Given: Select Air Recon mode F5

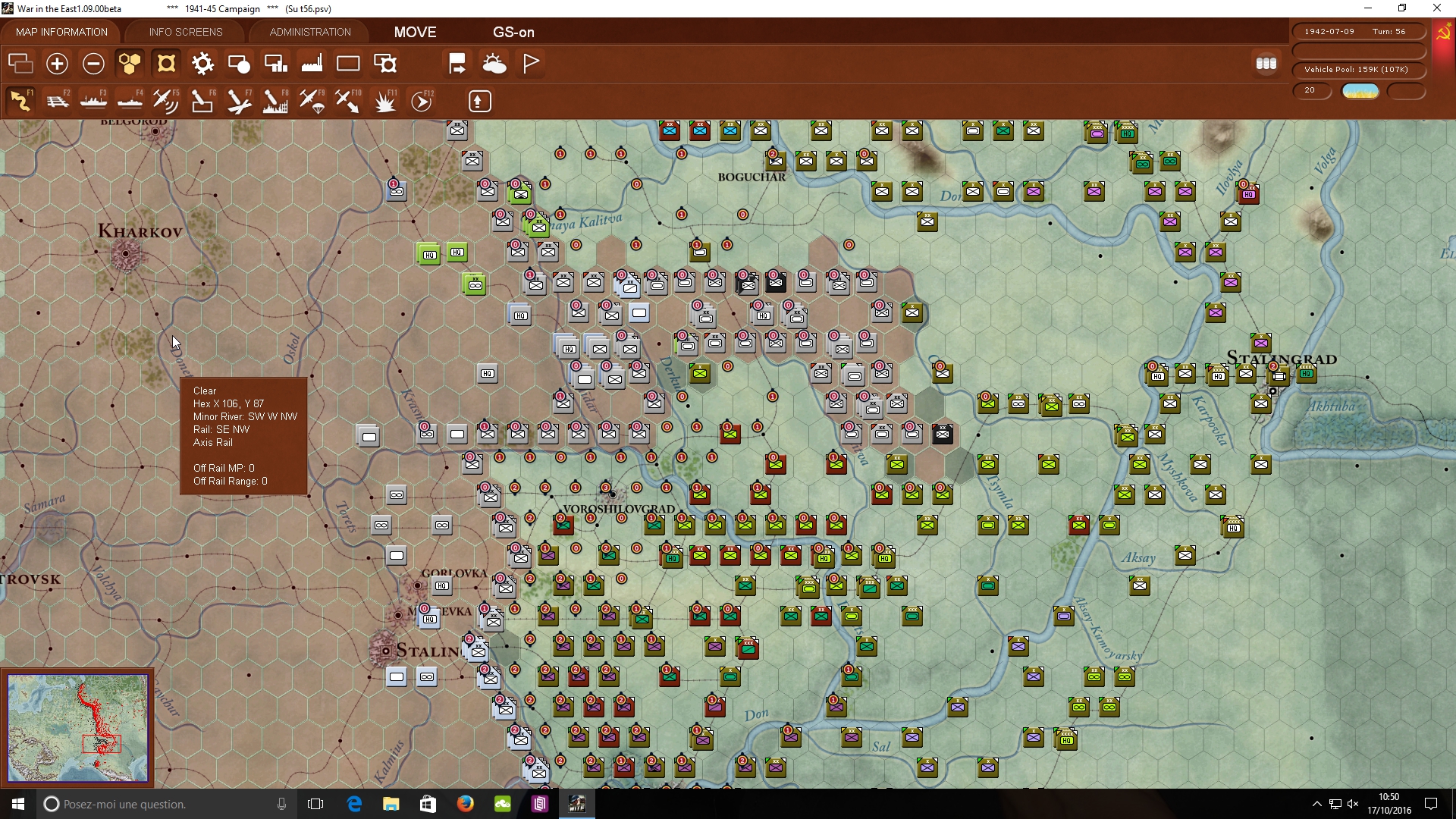Looking at the screenshot, I should (x=166, y=101).
